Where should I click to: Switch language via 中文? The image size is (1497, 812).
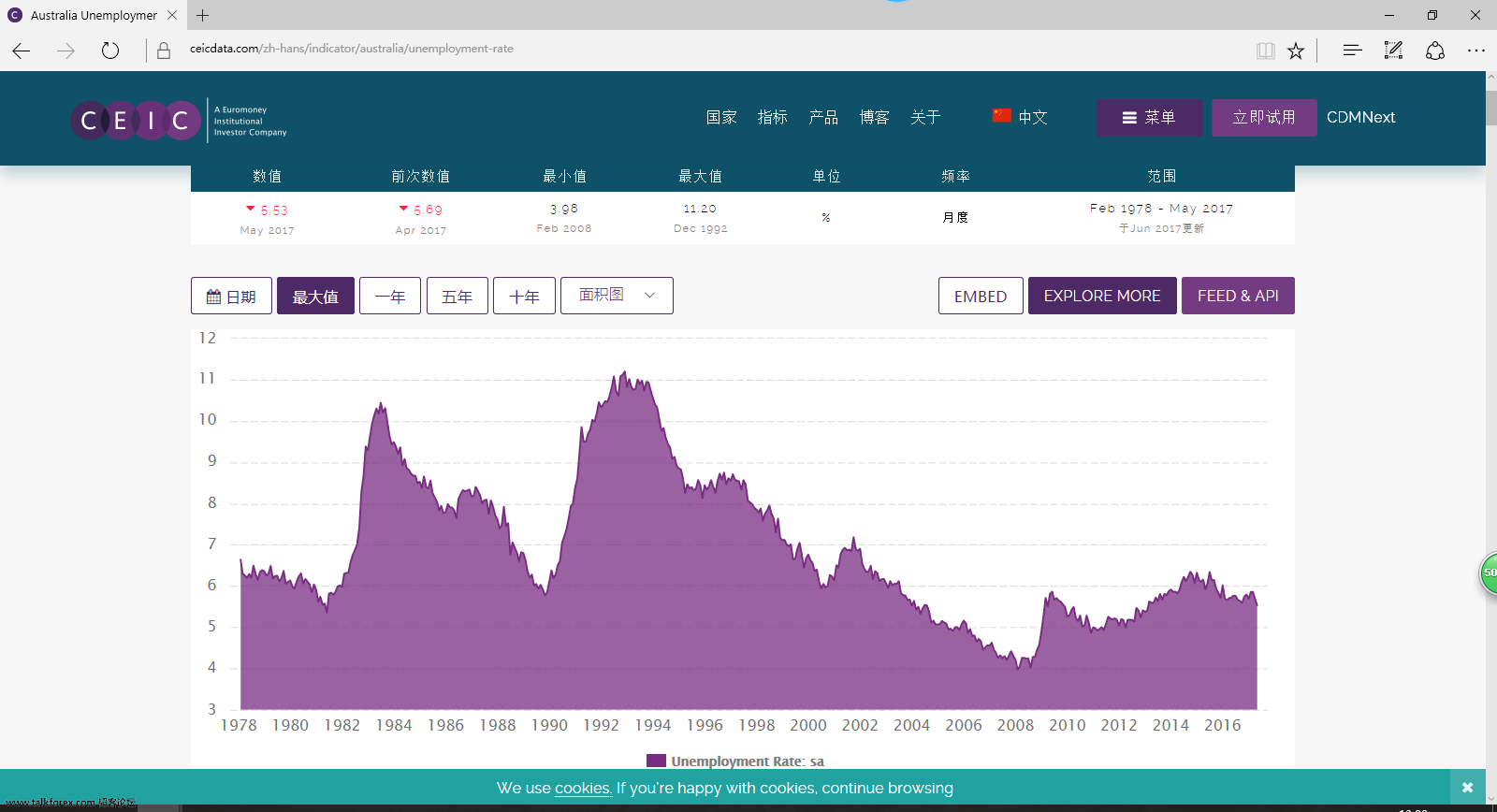pyautogui.click(x=1033, y=117)
